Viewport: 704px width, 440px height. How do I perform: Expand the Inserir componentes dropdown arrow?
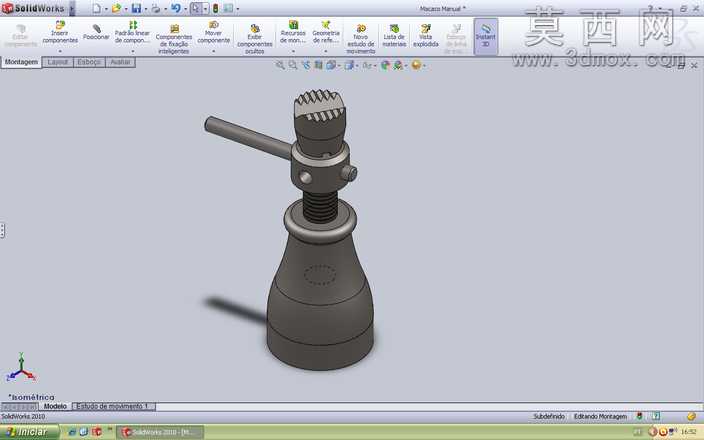(x=60, y=51)
